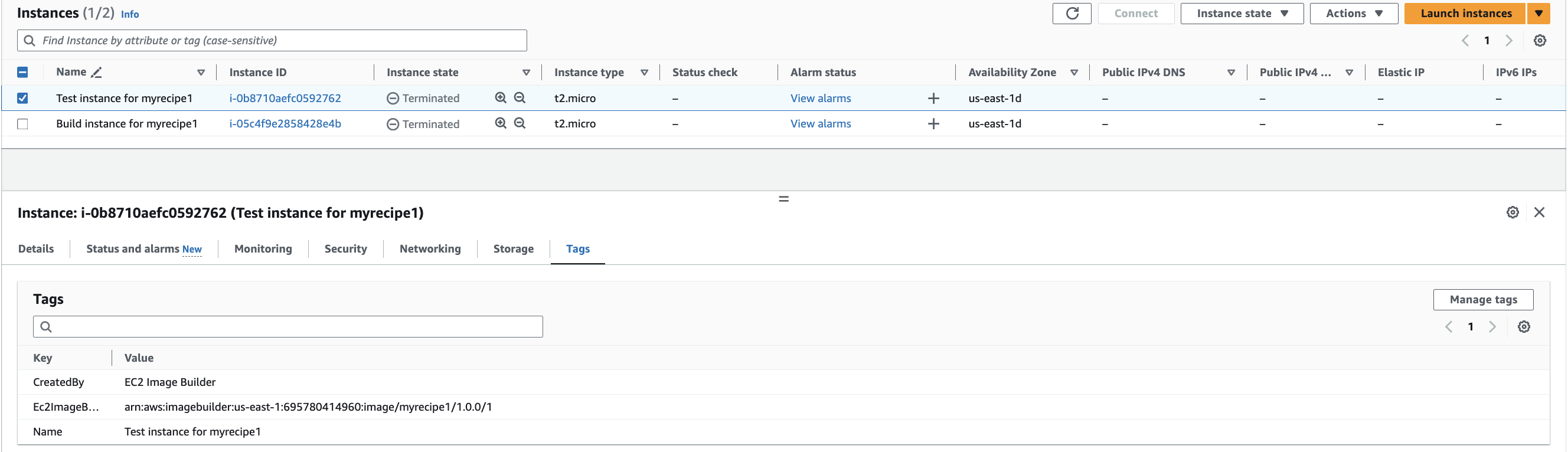Switch to the Networking tab
1568x452 pixels.
tap(430, 249)
